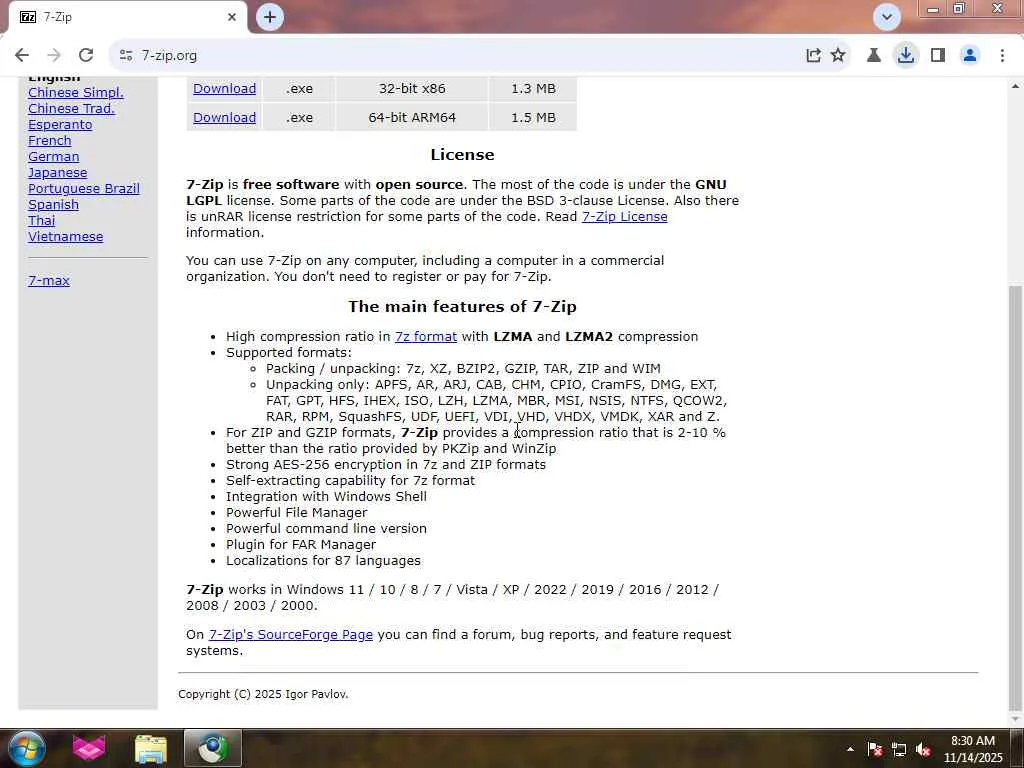The image size is (1024, 768).
Task: Open the 7z format link
Action: [426, 337]
